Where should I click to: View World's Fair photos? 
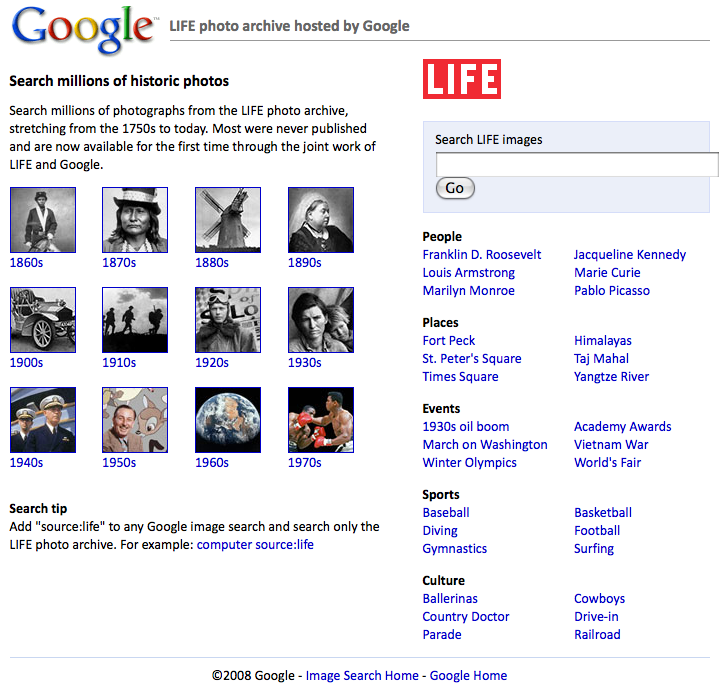607,463
